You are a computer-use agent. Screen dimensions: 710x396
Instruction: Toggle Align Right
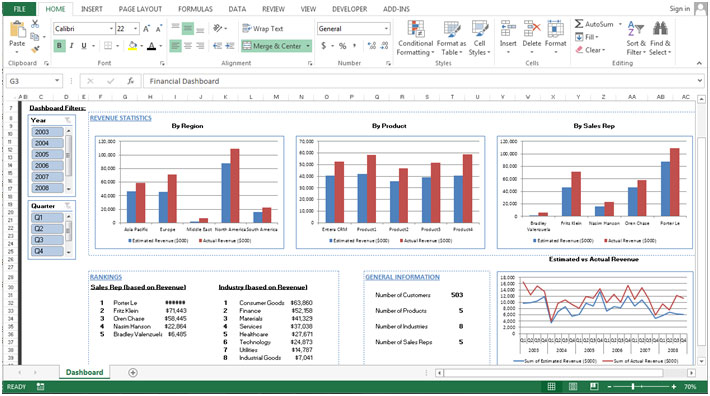[x=200, y=46]
